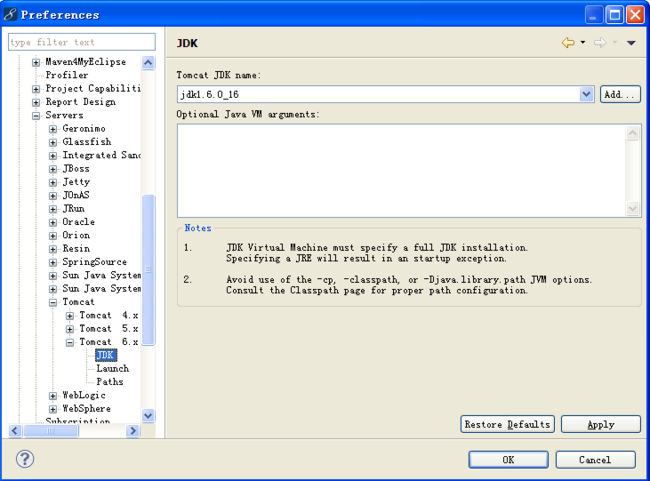Screen dimensions: 650x481
Task: Expand the Oracle server node
Action: click(x=53, y=222)
